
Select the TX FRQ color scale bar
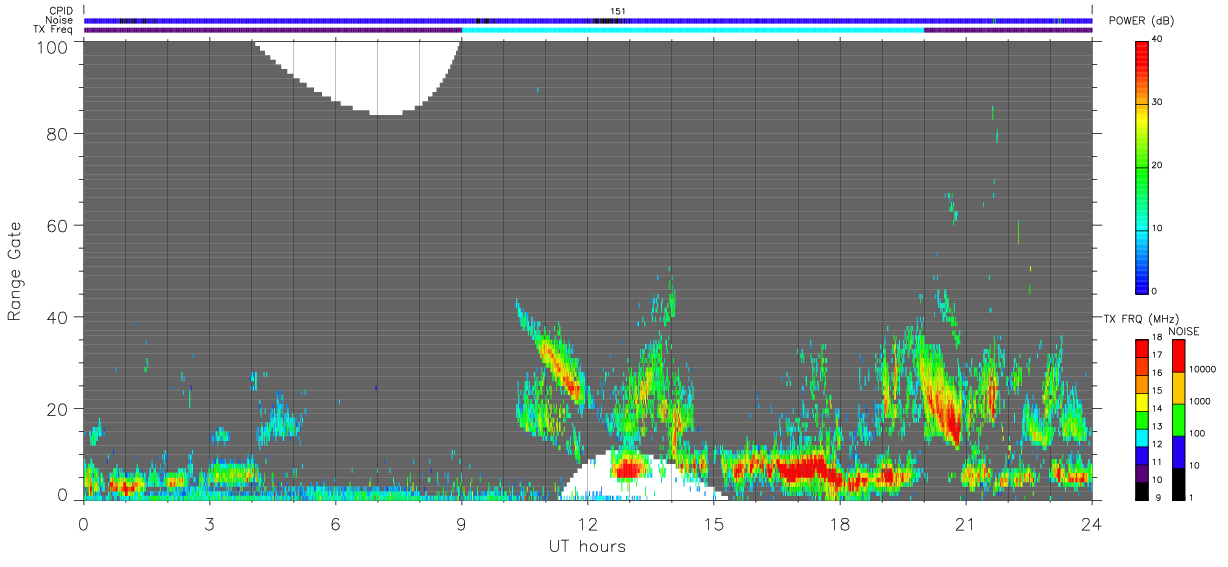tap(1141, 419)
